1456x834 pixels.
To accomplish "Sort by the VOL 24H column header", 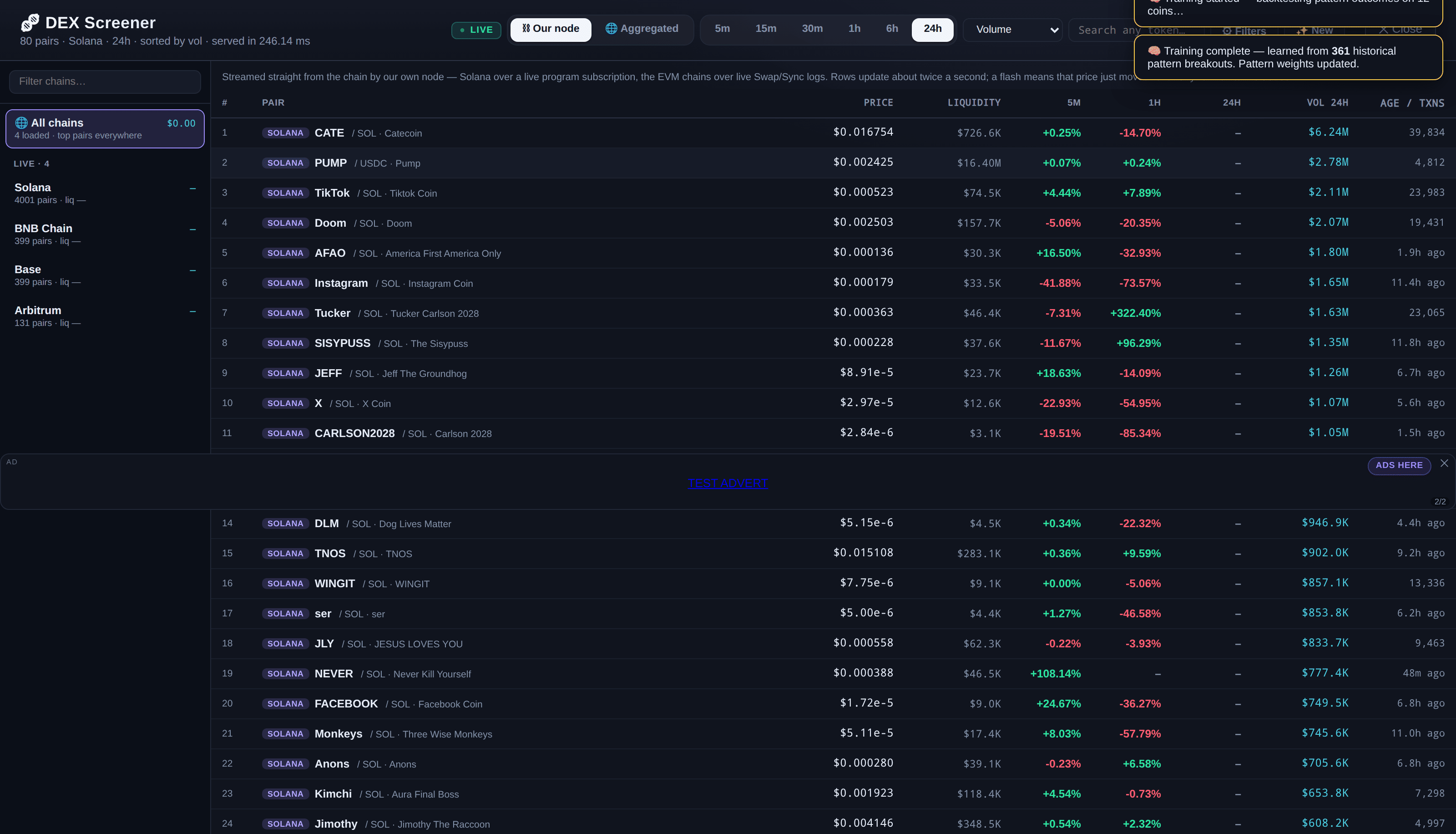I will point(1327,102).
